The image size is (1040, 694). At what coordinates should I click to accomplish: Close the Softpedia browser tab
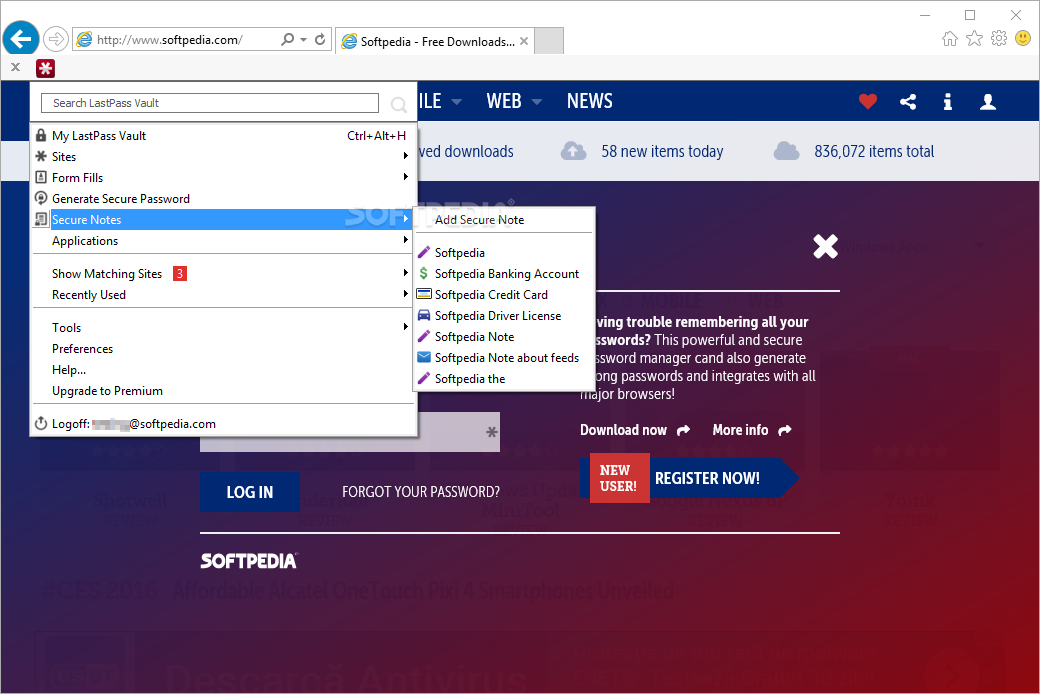(x=524, y=41)
